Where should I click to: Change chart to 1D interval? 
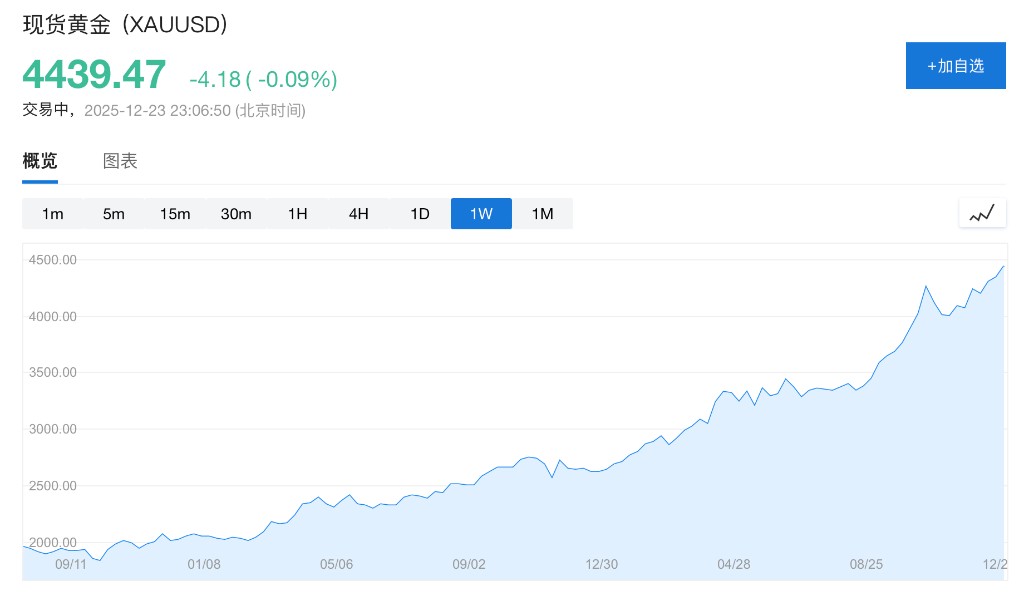(x=420, y=214)
